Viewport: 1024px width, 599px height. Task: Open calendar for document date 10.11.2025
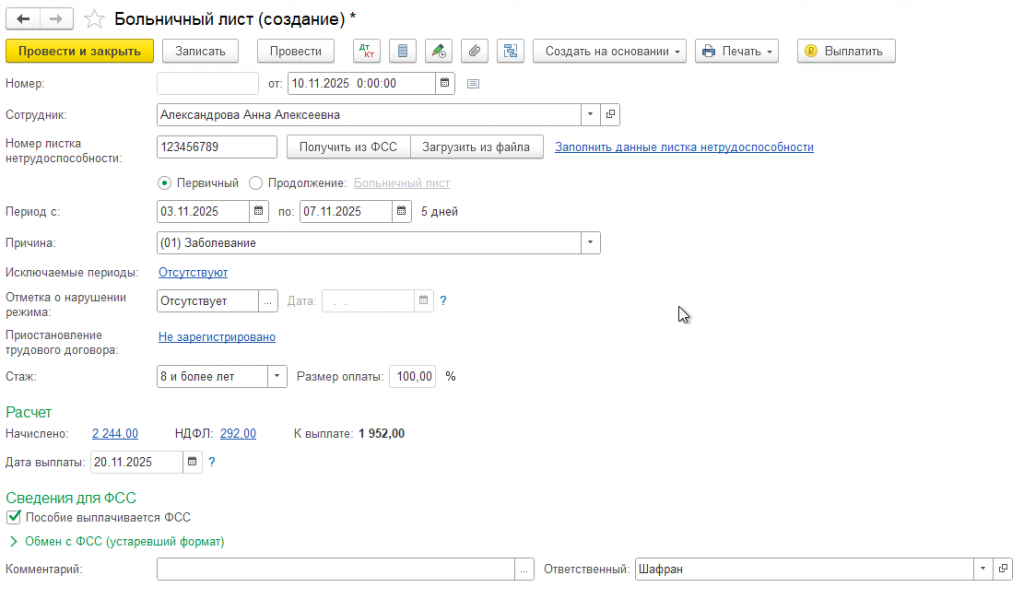(445, 83)
